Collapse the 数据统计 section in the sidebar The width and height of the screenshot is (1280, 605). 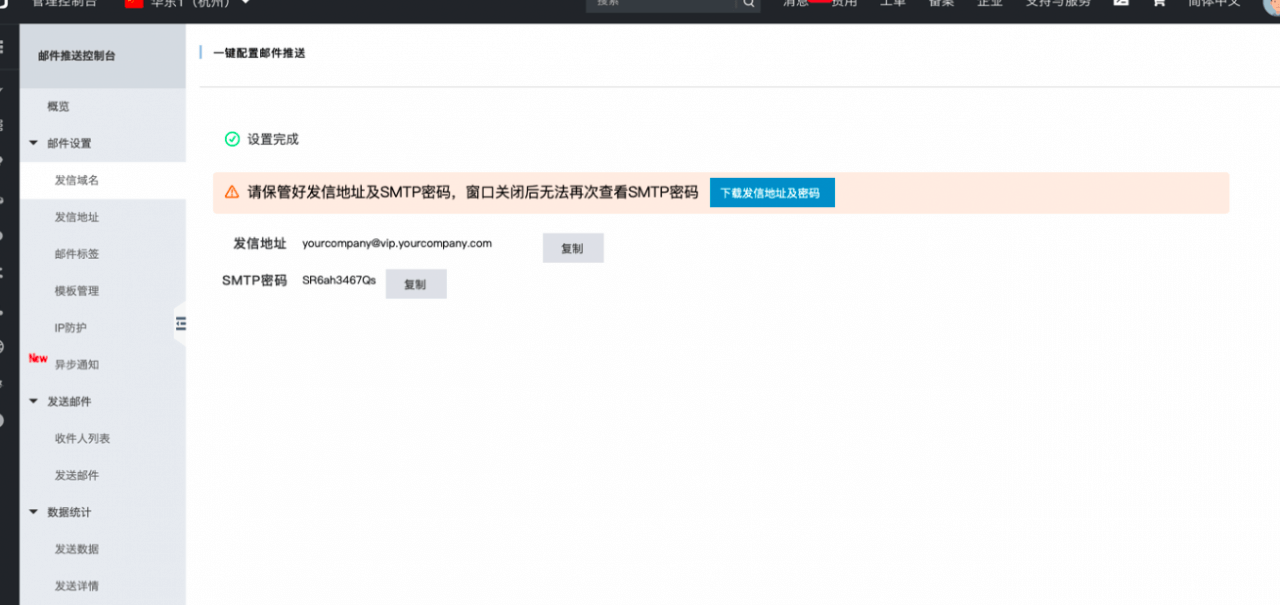33,511
